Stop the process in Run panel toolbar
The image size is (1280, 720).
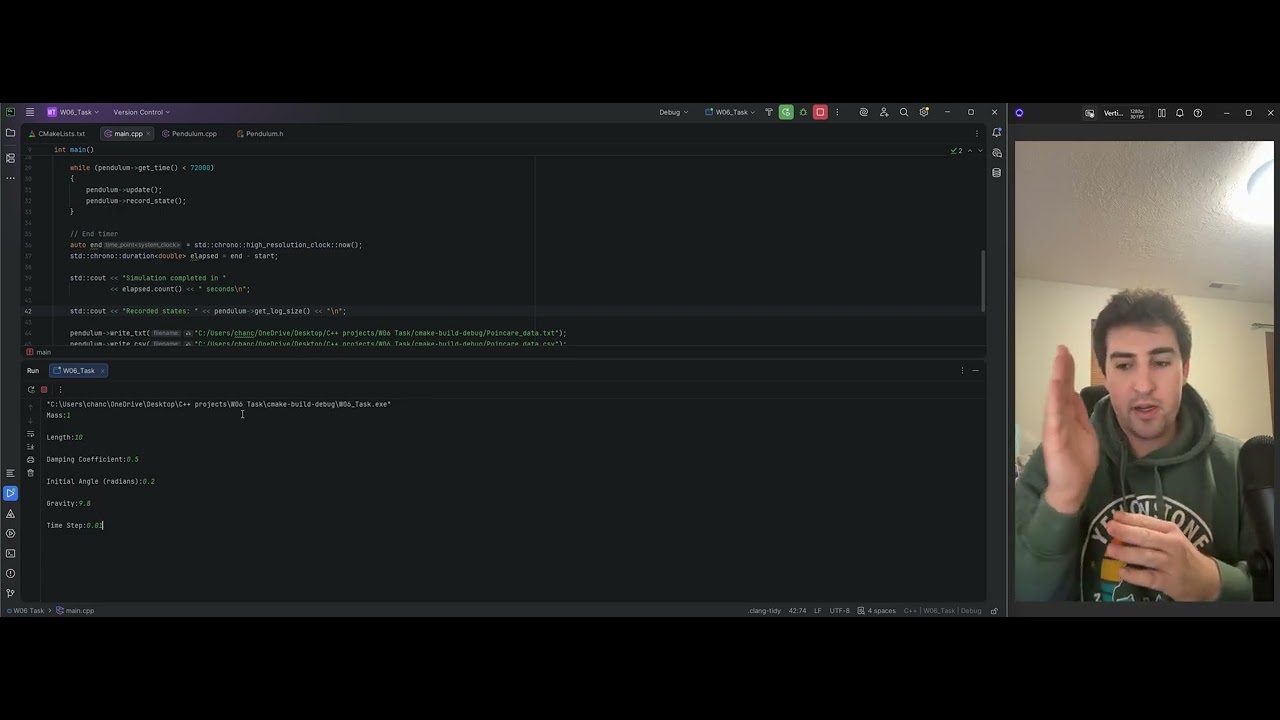(x=44, y=390)
